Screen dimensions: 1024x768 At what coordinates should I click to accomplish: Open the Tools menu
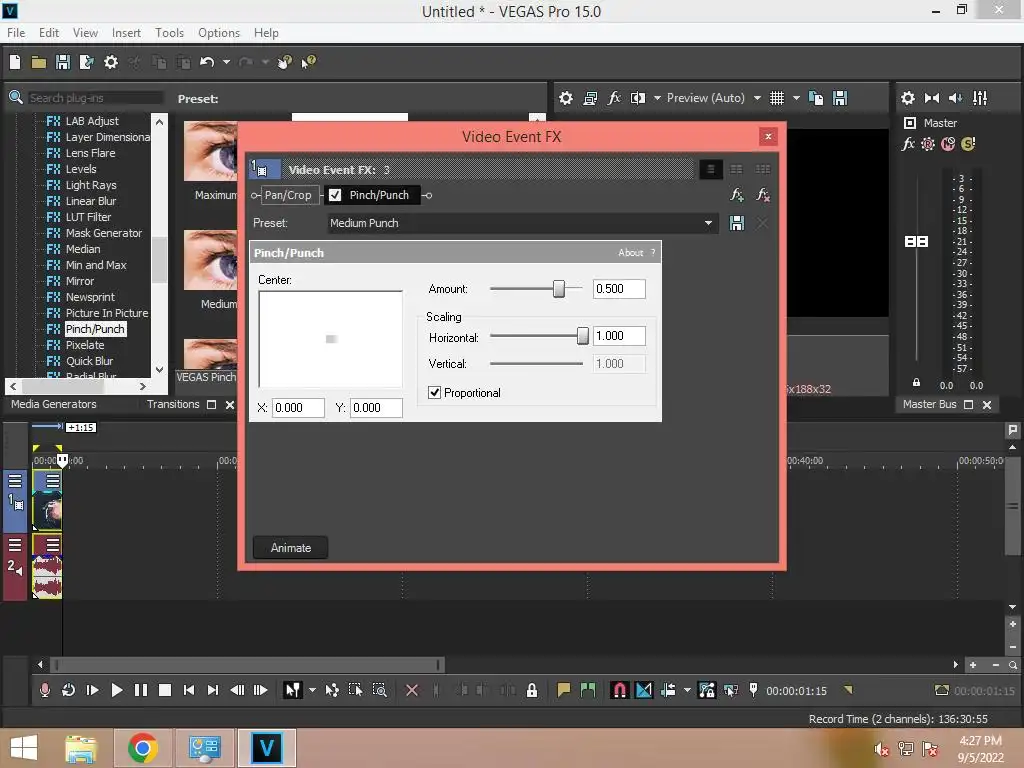(x=169, y=33)
